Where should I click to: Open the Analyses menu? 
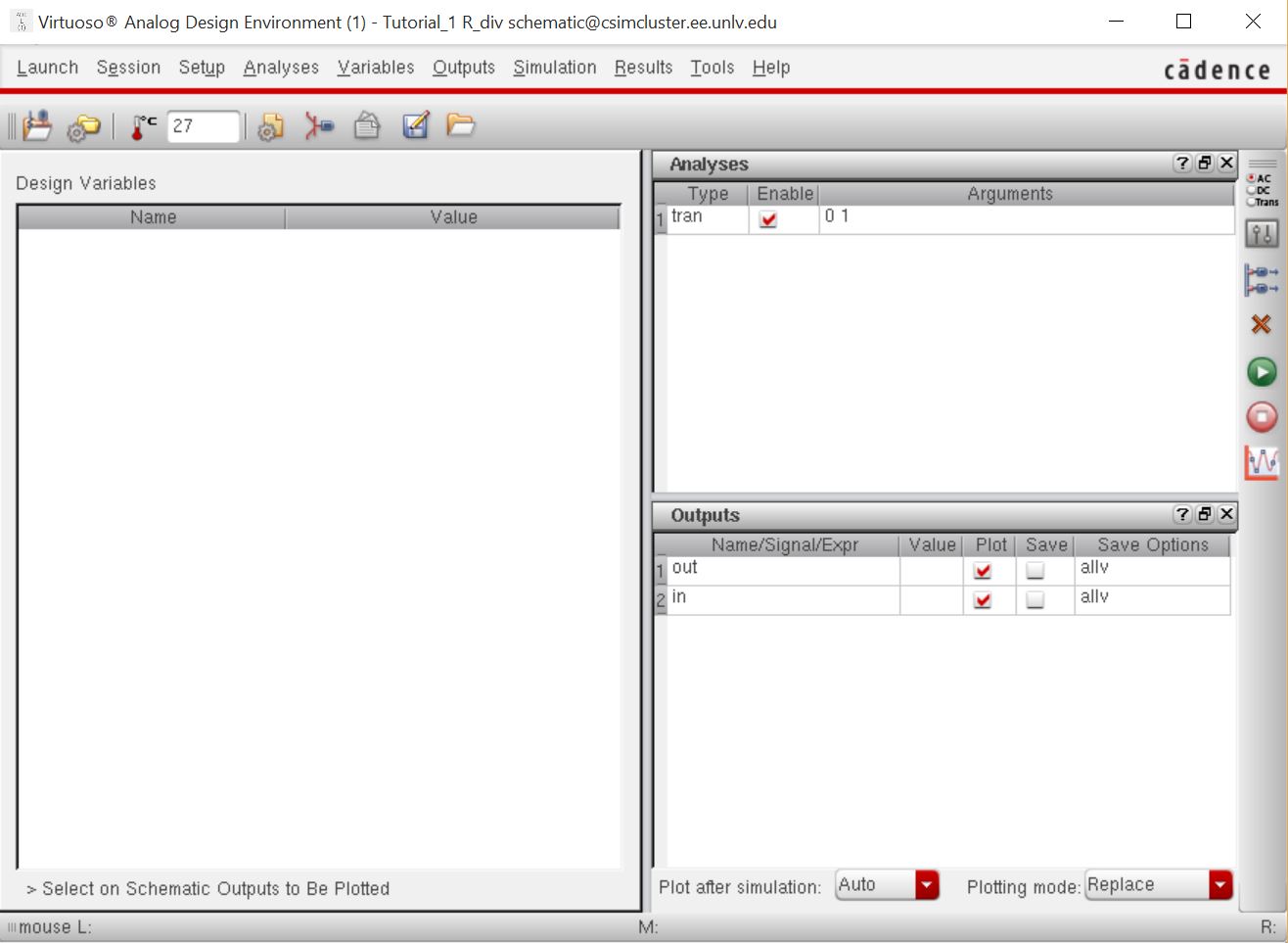(x=281, y=68)
